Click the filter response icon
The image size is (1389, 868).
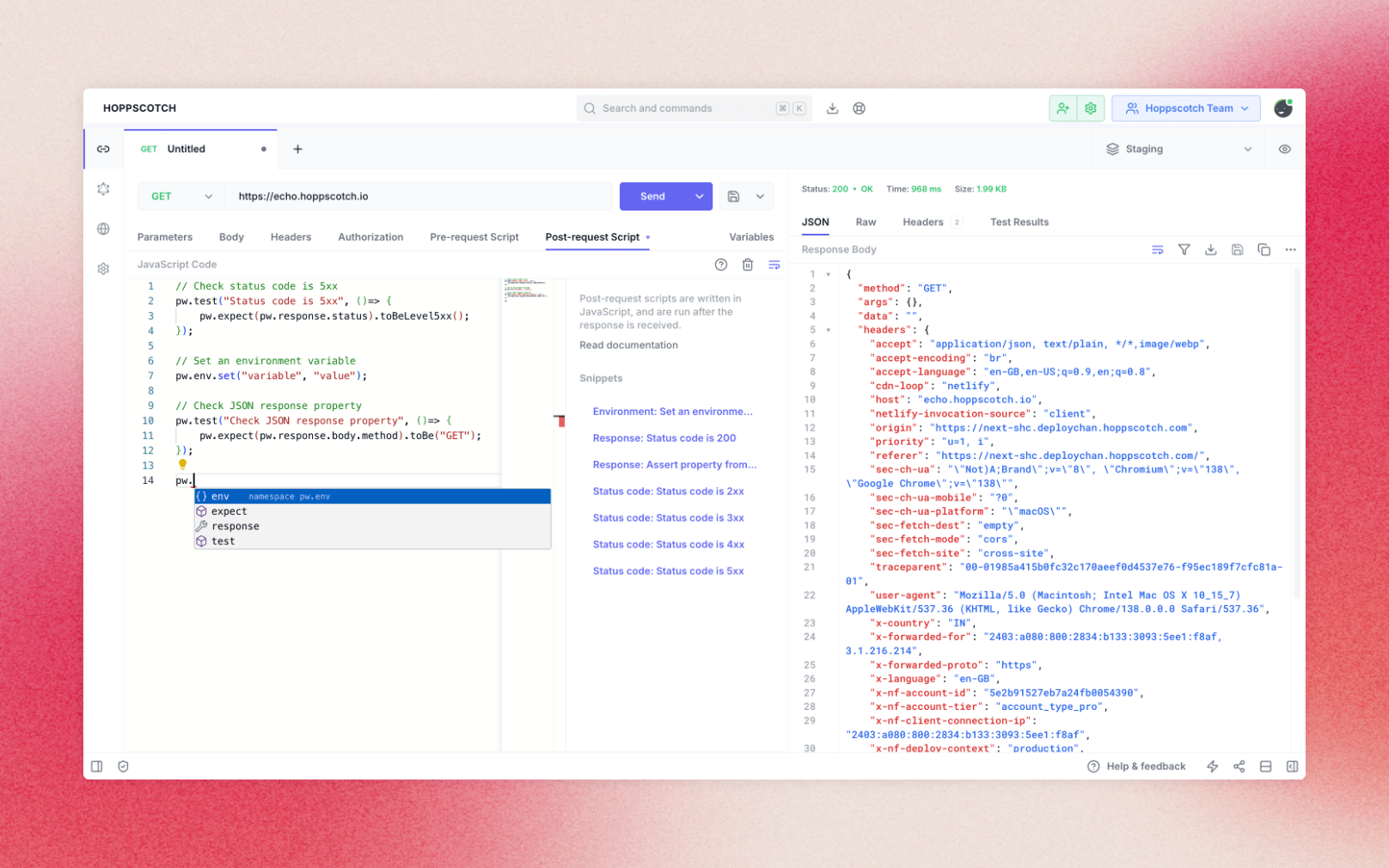1184,249
